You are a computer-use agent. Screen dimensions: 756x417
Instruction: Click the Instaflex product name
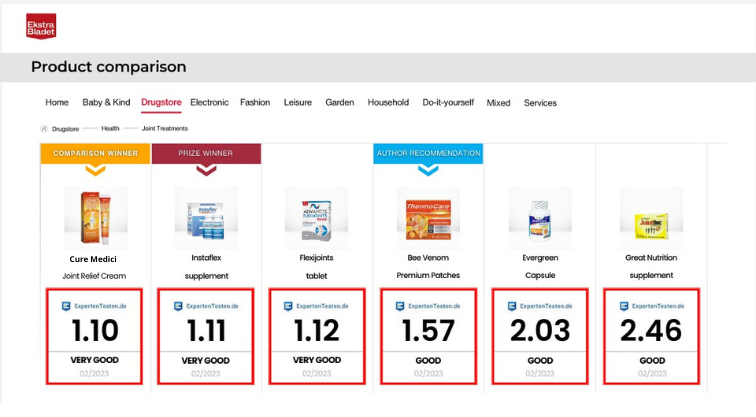206,258
